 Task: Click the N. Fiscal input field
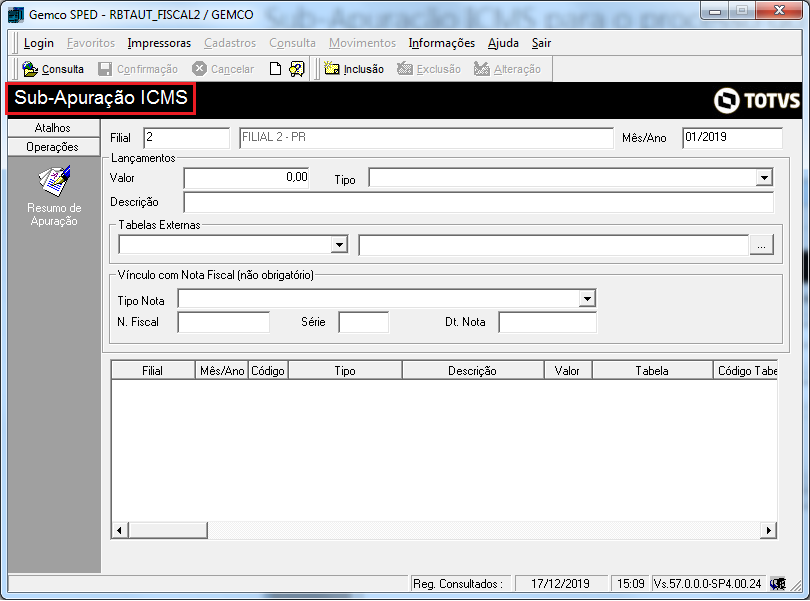pyautogui.click(x=224, y=322)
